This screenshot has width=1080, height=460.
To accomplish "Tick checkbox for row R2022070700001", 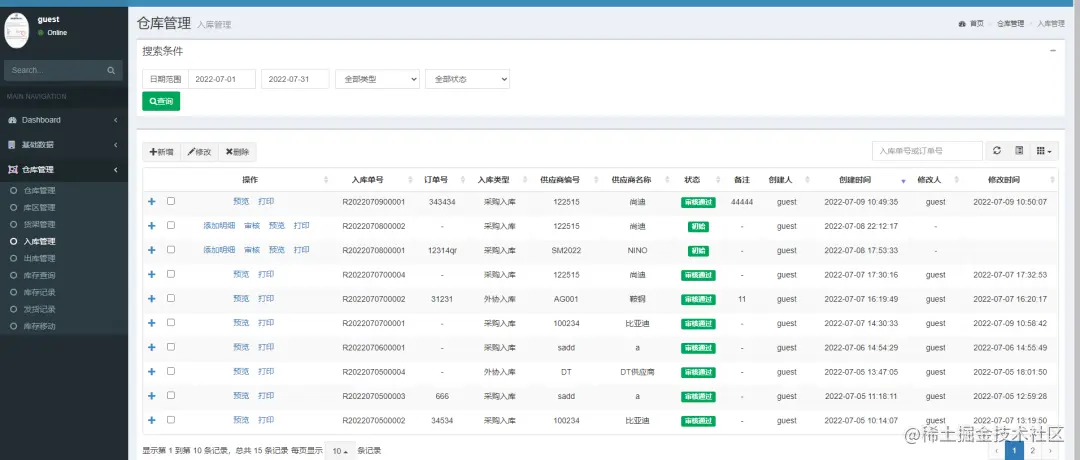I will 171,322.
